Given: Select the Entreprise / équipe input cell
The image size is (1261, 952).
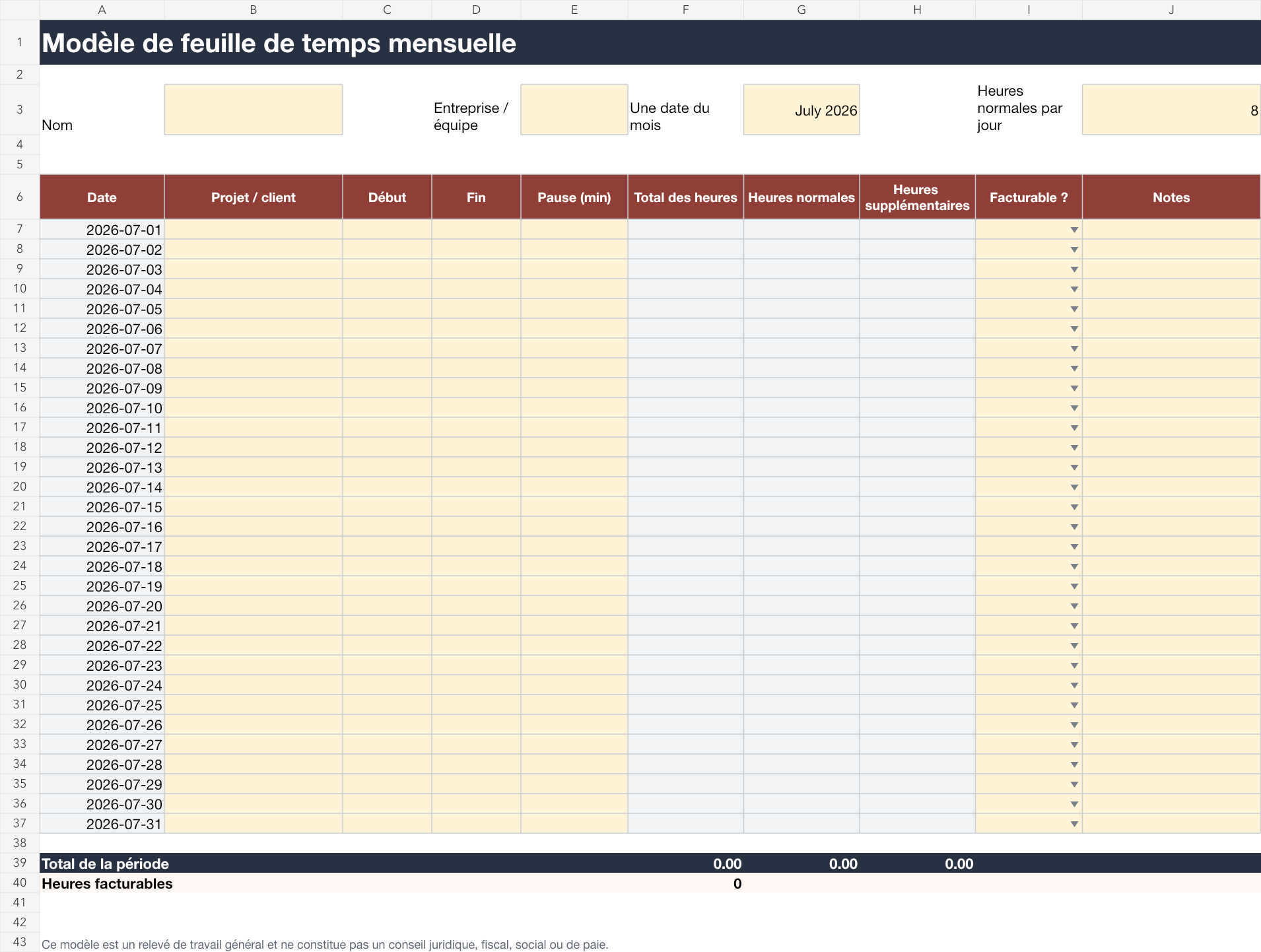Looking at the screenshot, I should coord(574,110).
